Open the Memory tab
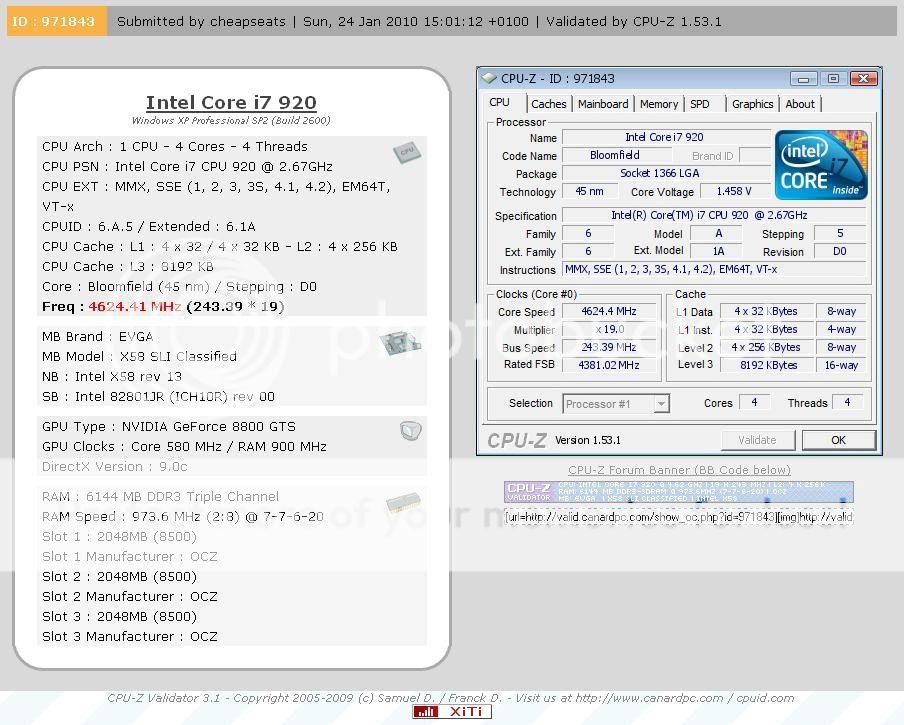Viewport: 904px width, 725px height. coord(658,104)
